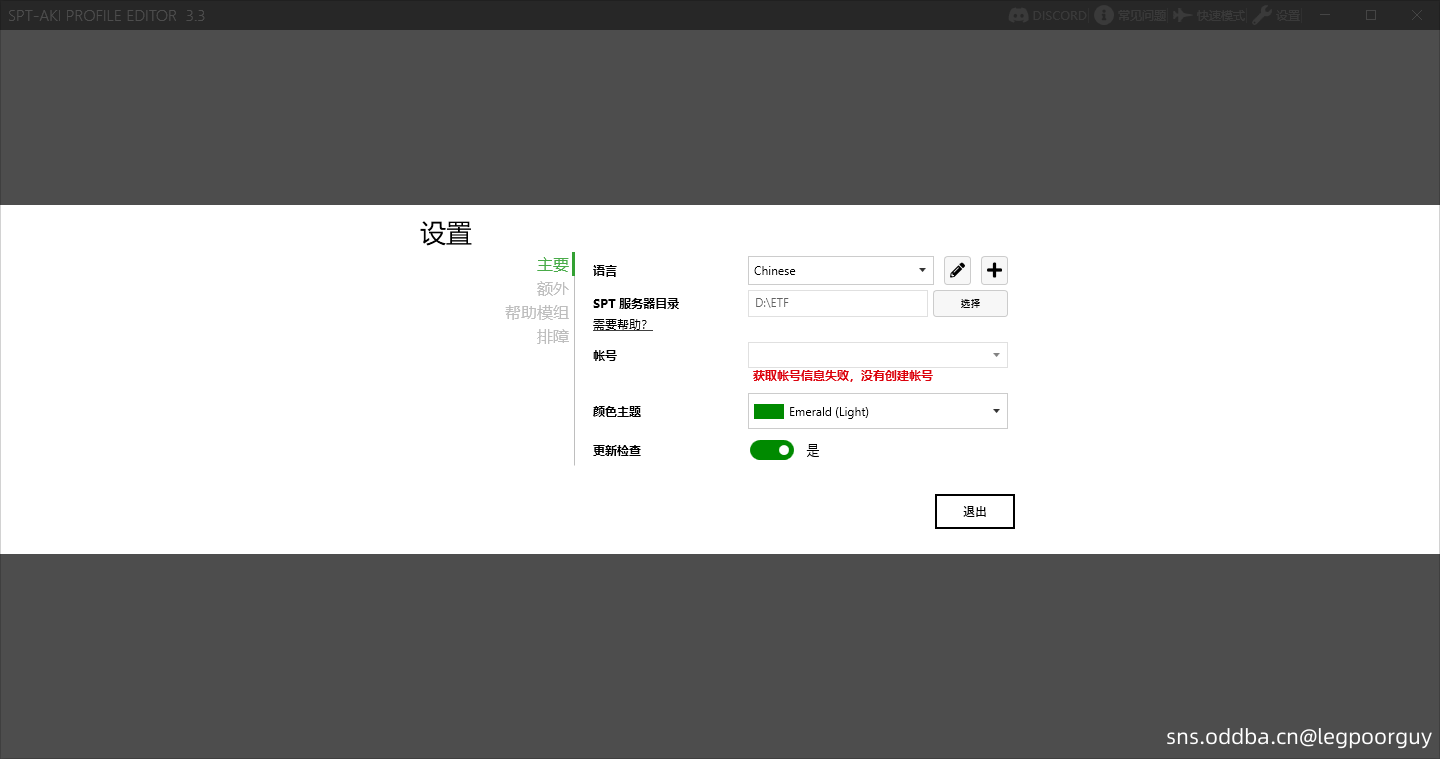Click the Discord icon in title bar
1440x759 pixels.
tap(1019, 15)
